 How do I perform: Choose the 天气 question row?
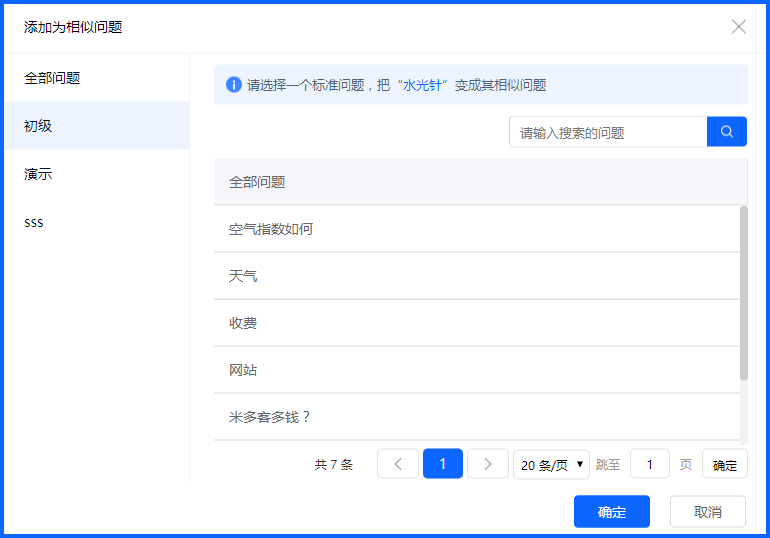pyautogui.click(x=477, y=276)
